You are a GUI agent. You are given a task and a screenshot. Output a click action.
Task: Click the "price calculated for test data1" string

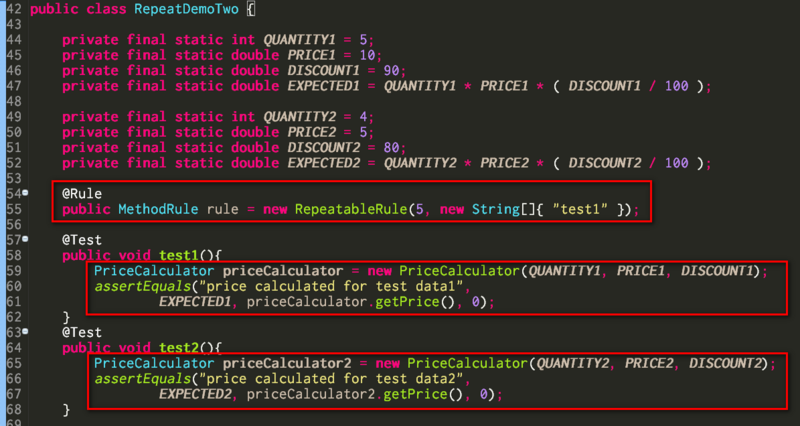(331, 286)
